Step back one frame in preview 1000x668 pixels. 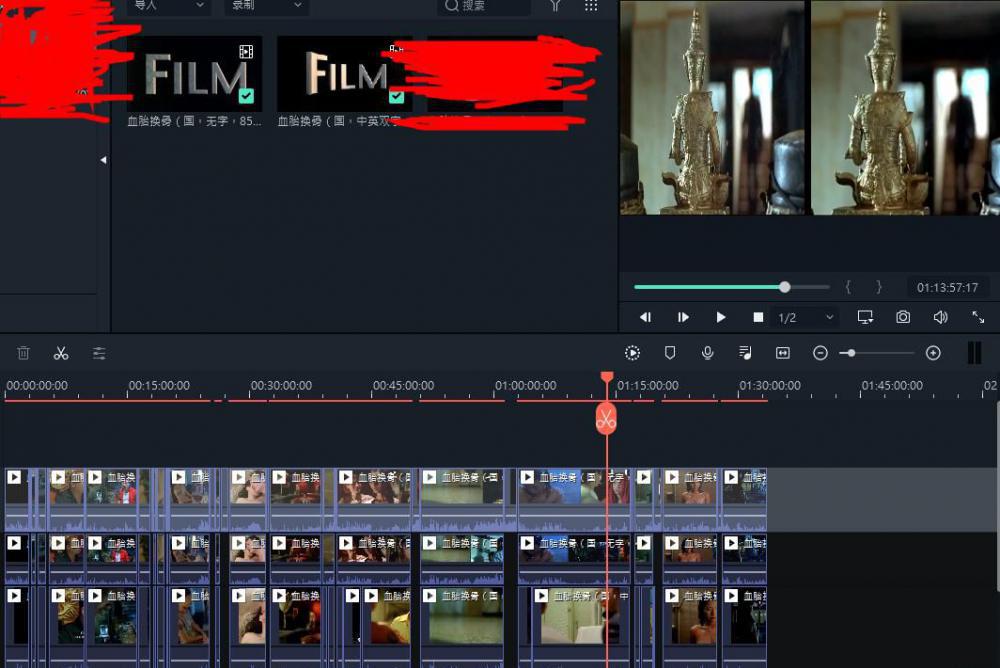pos(645,317)
